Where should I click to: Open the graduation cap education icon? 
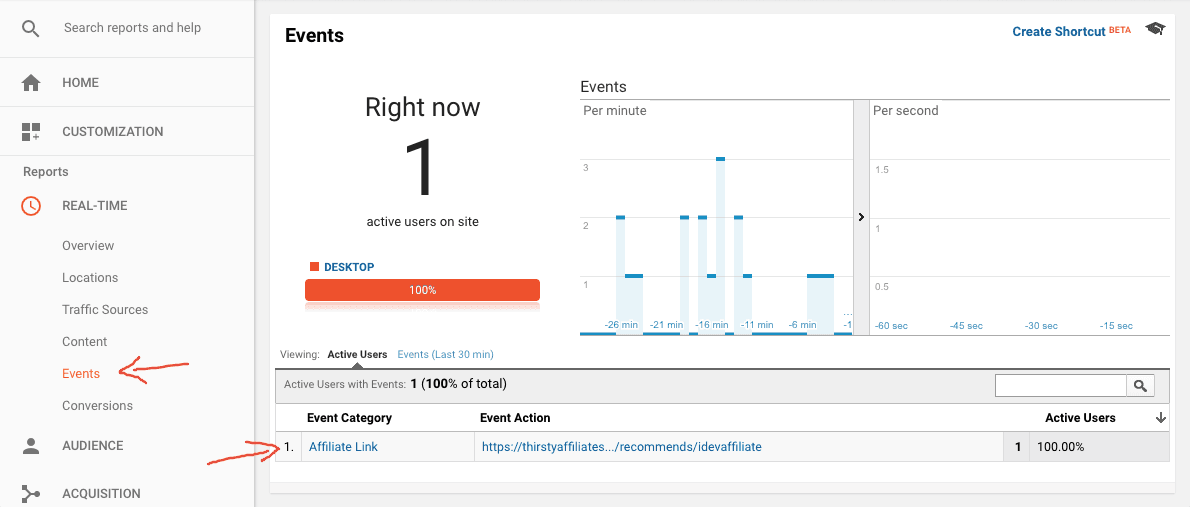pos(1155,30)
